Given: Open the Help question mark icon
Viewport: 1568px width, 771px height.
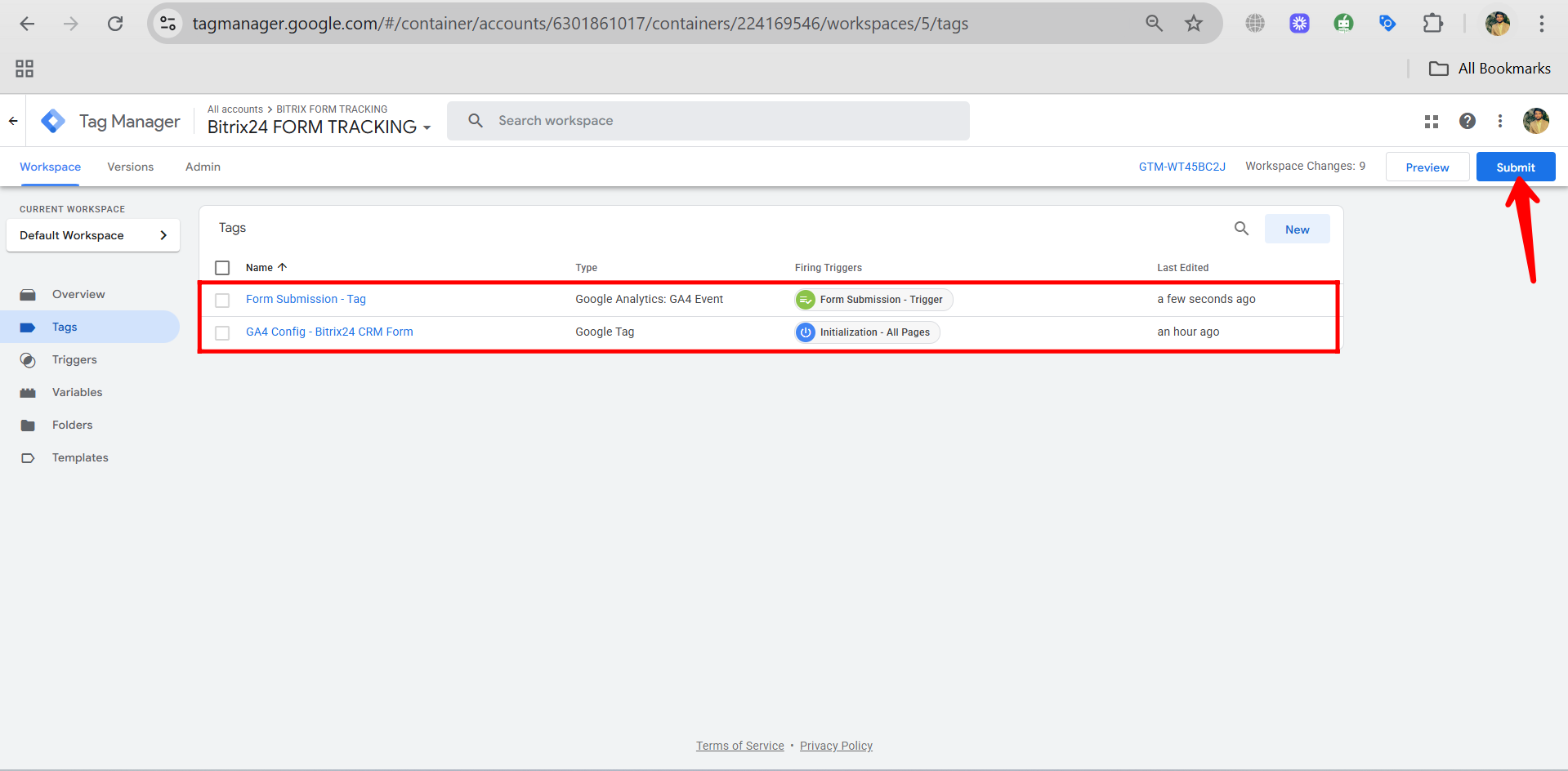Looking at the screenshot, I should pos(1467,121).
